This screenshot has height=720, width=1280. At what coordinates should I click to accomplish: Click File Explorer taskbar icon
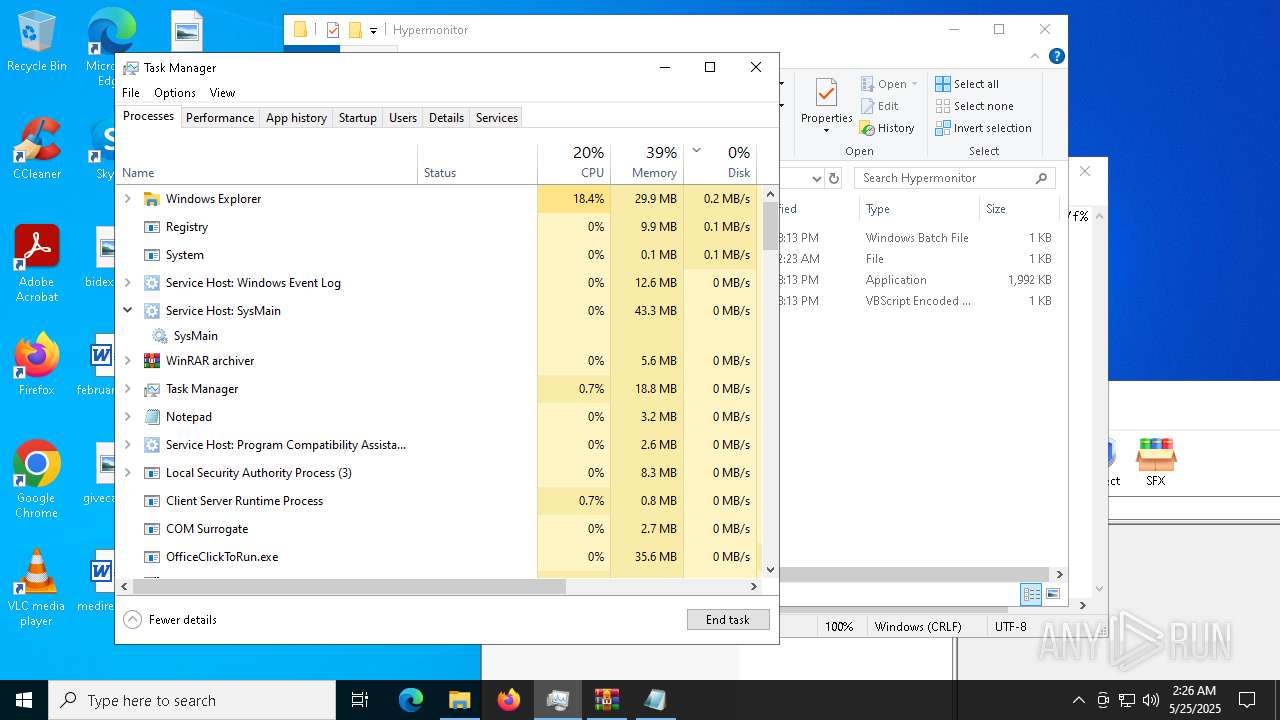[459, 700]
